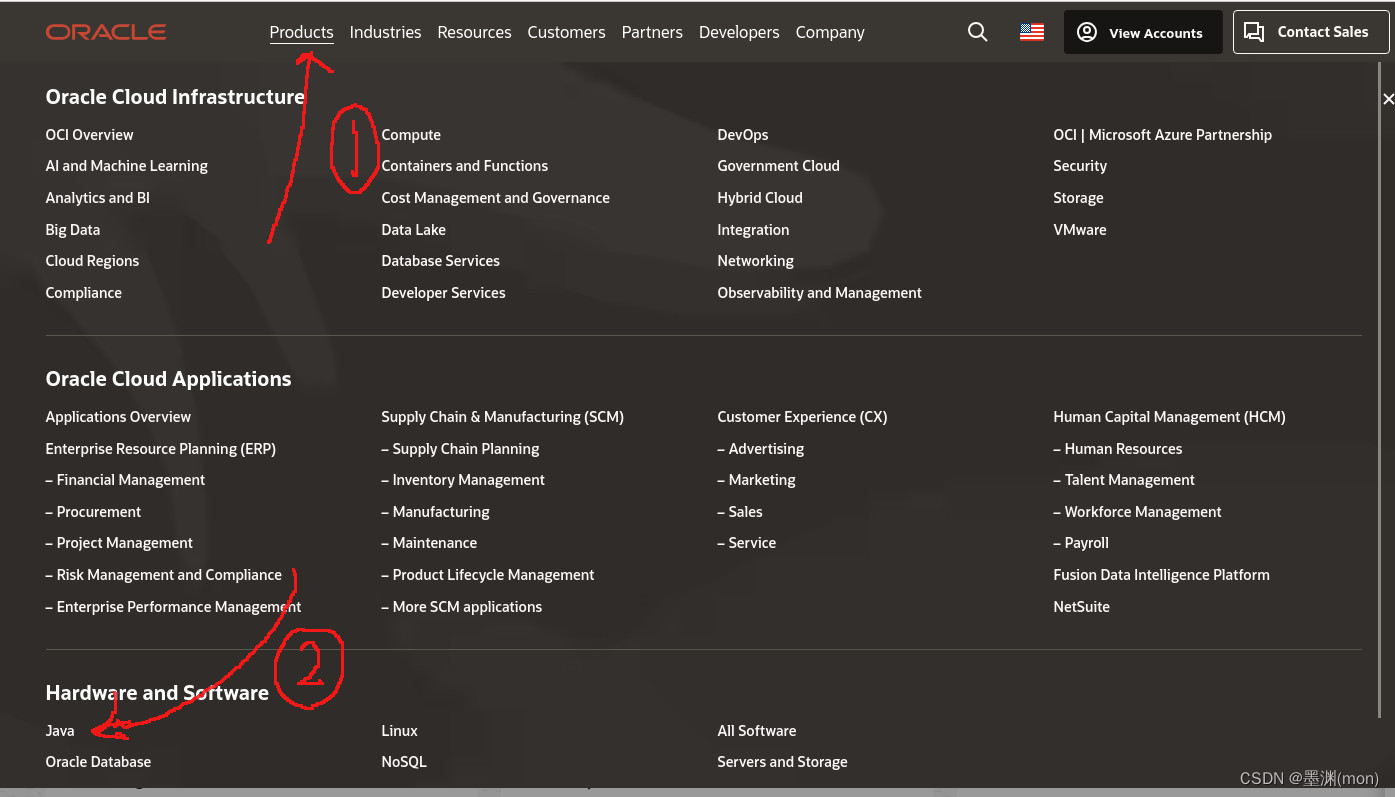The width and height of the screenshot is (1395, 797).
Task: Open Cost Management and Governance
Action: click(496, 198)
